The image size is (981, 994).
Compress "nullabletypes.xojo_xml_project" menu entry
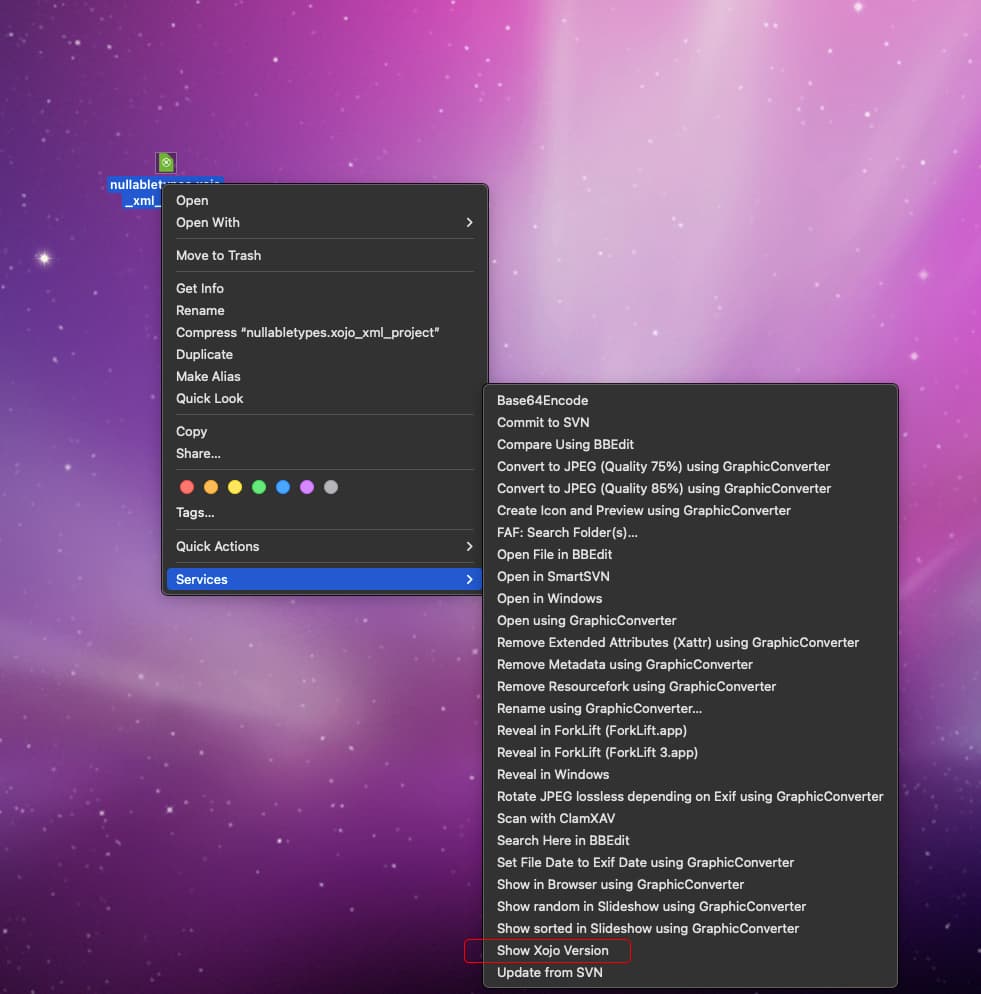tap(324, 333)
